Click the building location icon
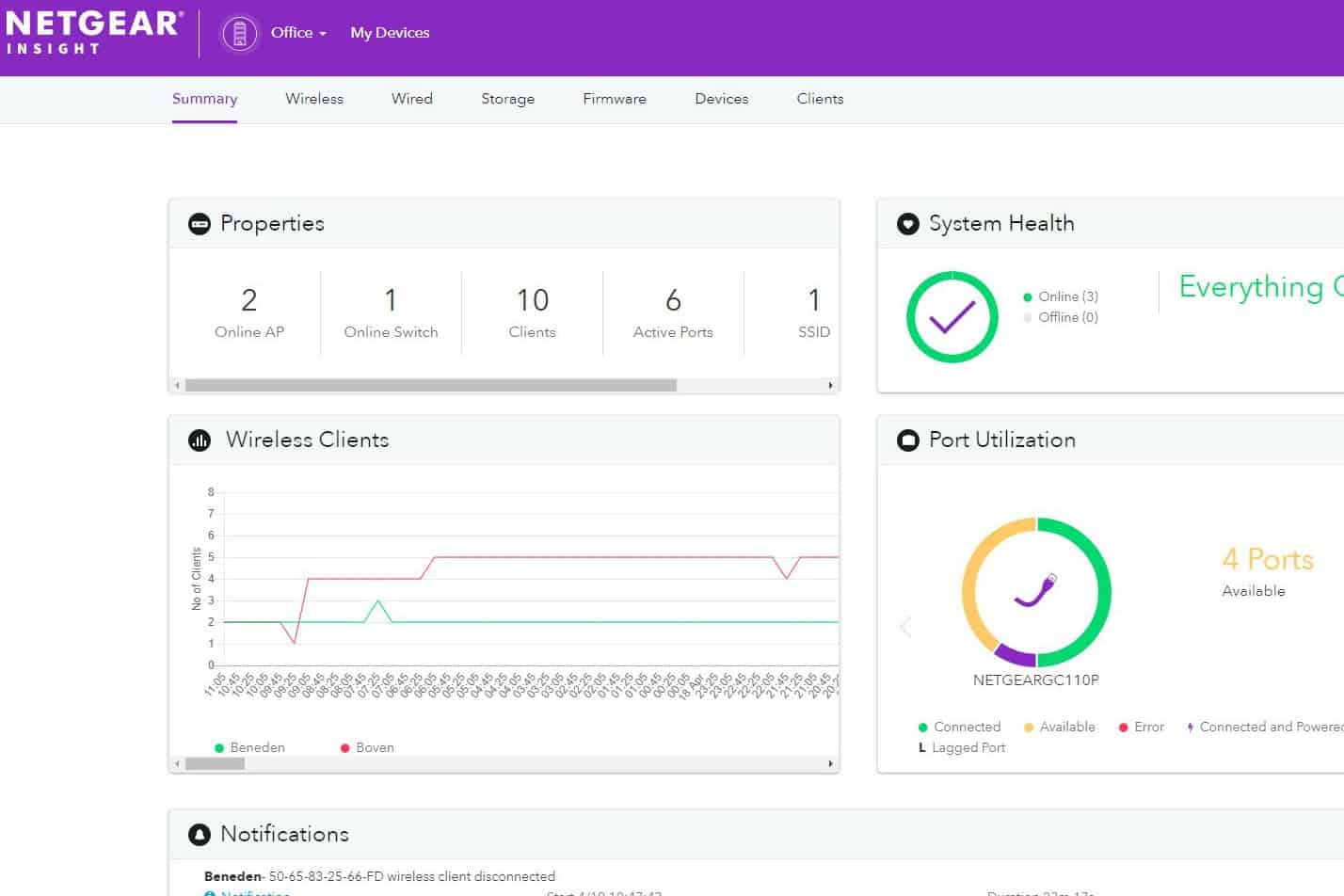Screen dimensions: 1344x896 (x=239, y=34)
